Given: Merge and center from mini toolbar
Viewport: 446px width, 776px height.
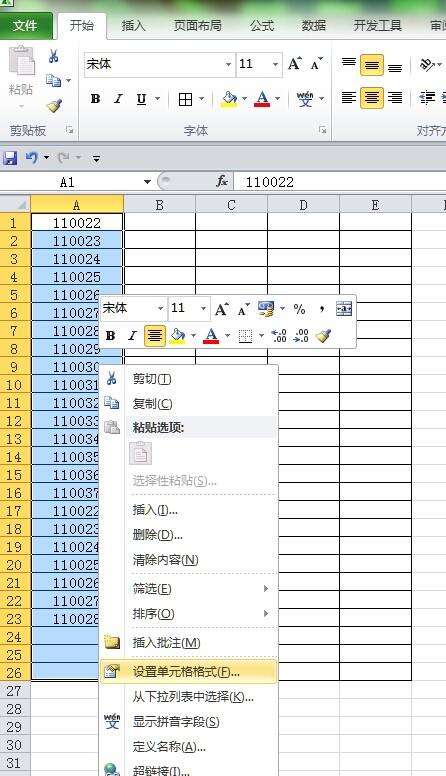Looking at the screenshot, I should point(344,309).
